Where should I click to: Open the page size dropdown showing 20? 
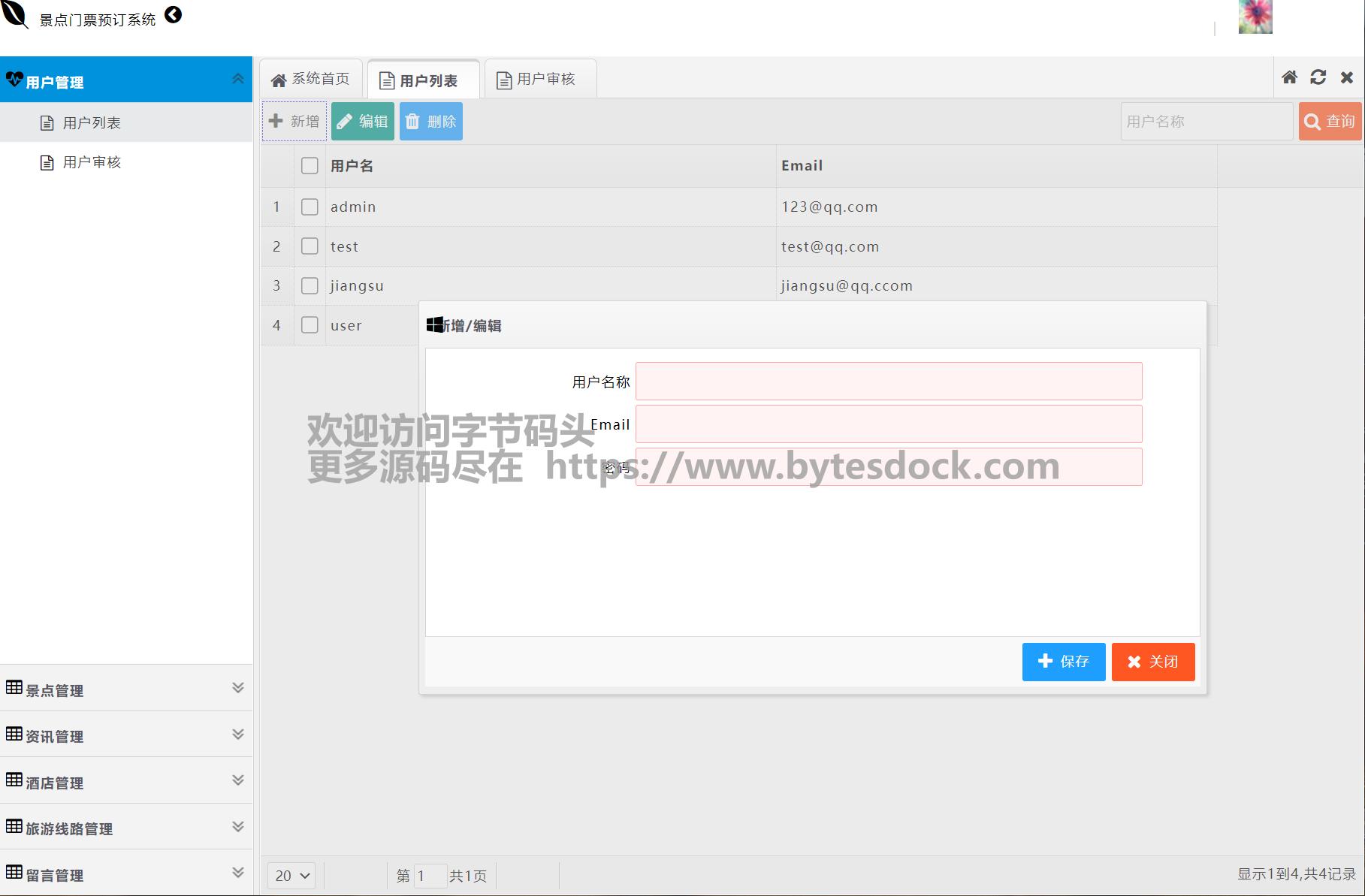coord(291,876)
